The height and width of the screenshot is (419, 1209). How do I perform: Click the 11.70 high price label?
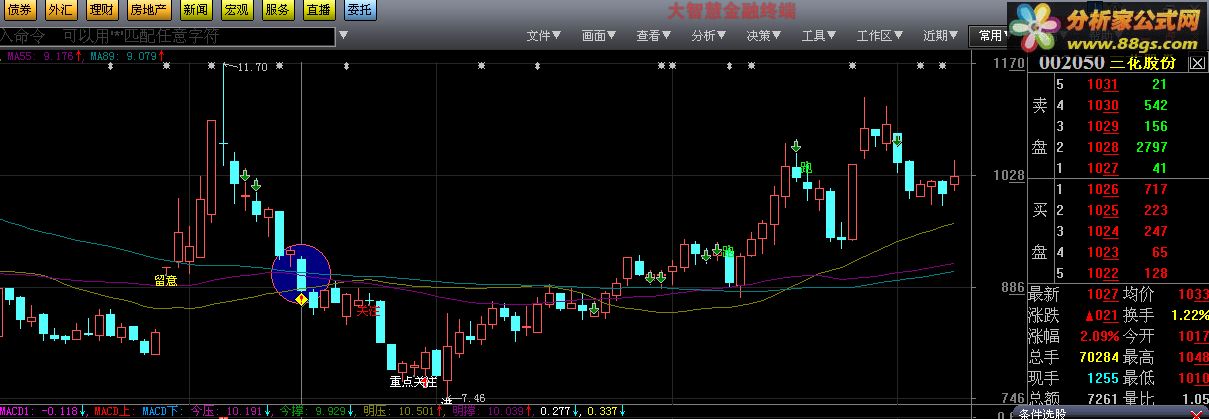point(253,67)
